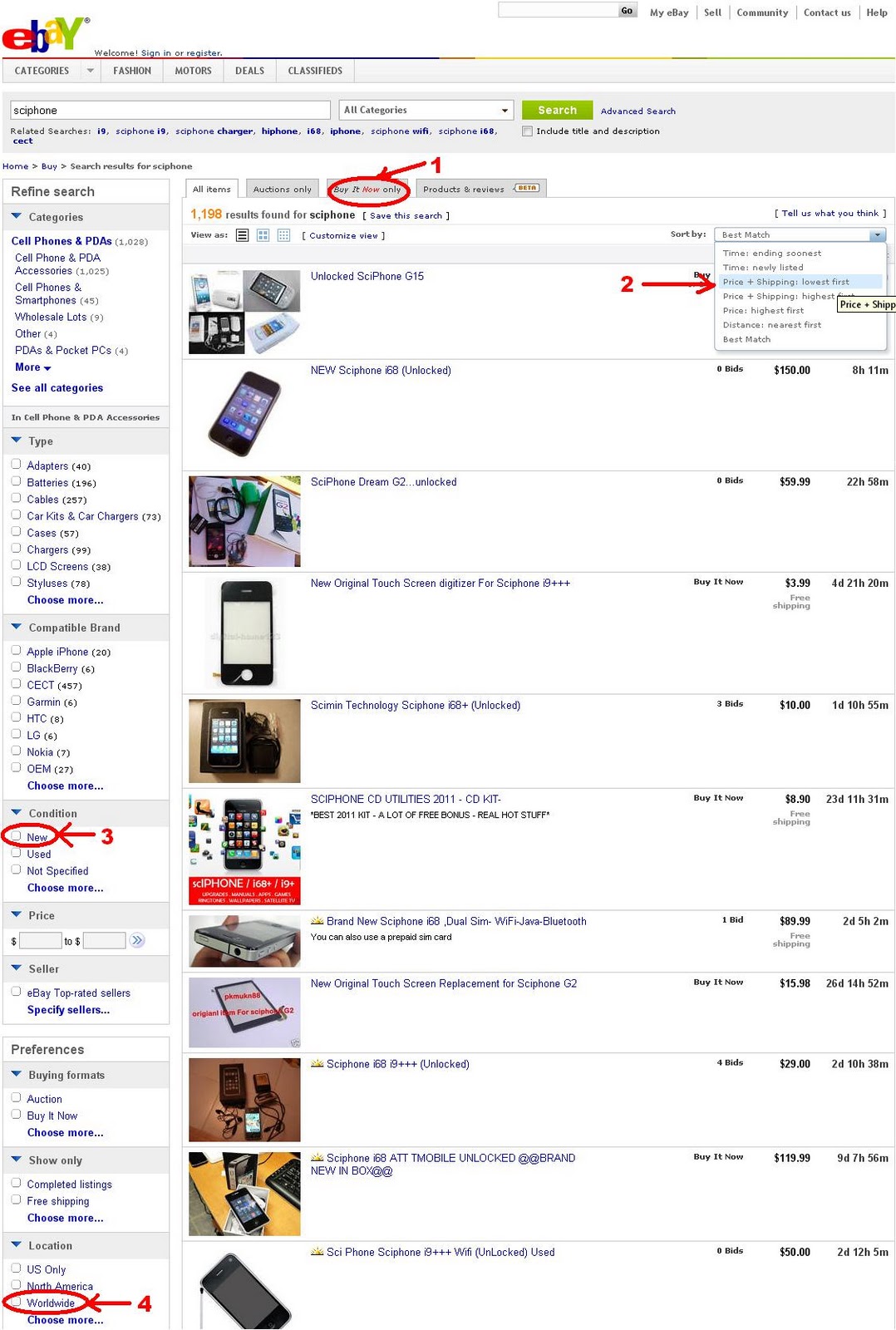896x1330 pixels.
Task: Select medium gallery view icon
Action: click(263, 235)
